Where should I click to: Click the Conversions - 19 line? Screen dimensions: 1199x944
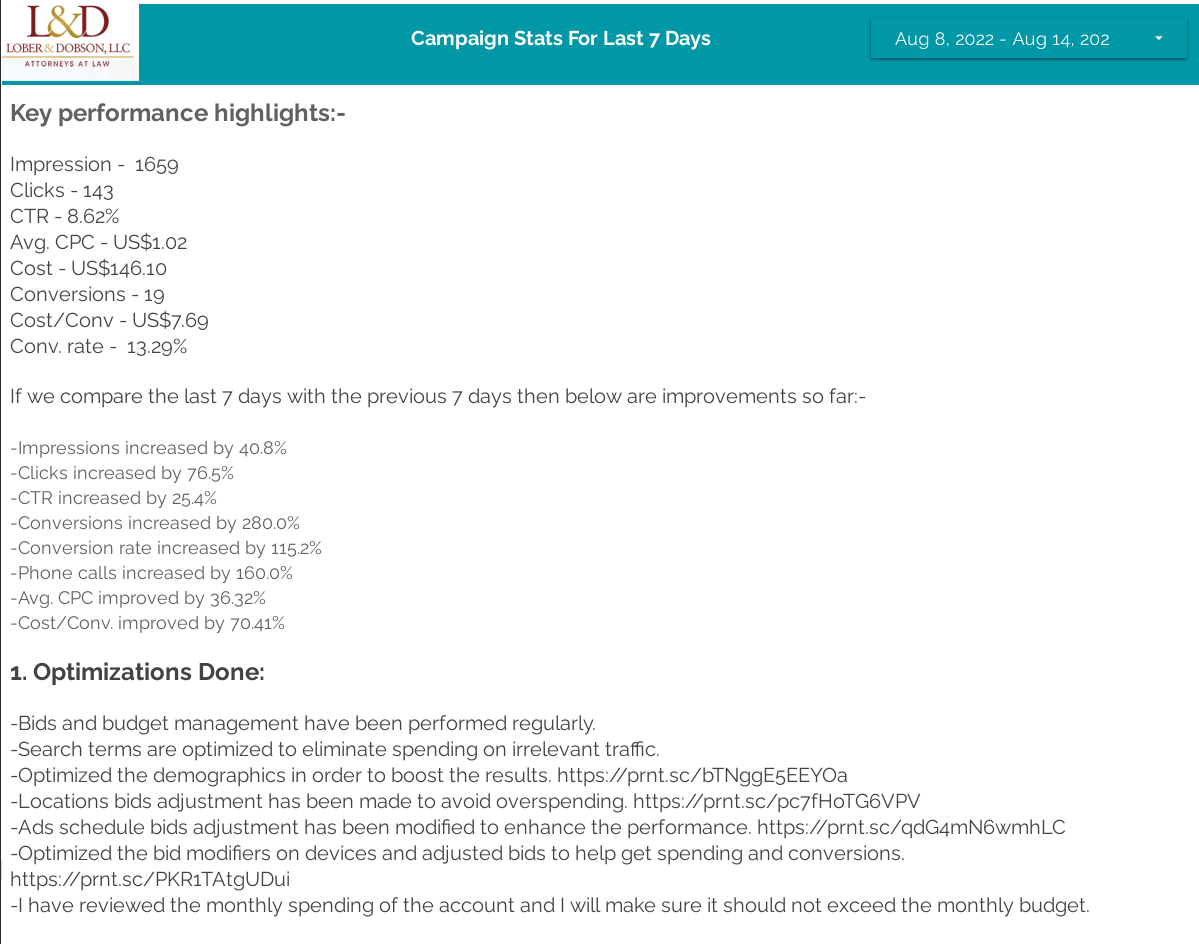click(87, 294)
